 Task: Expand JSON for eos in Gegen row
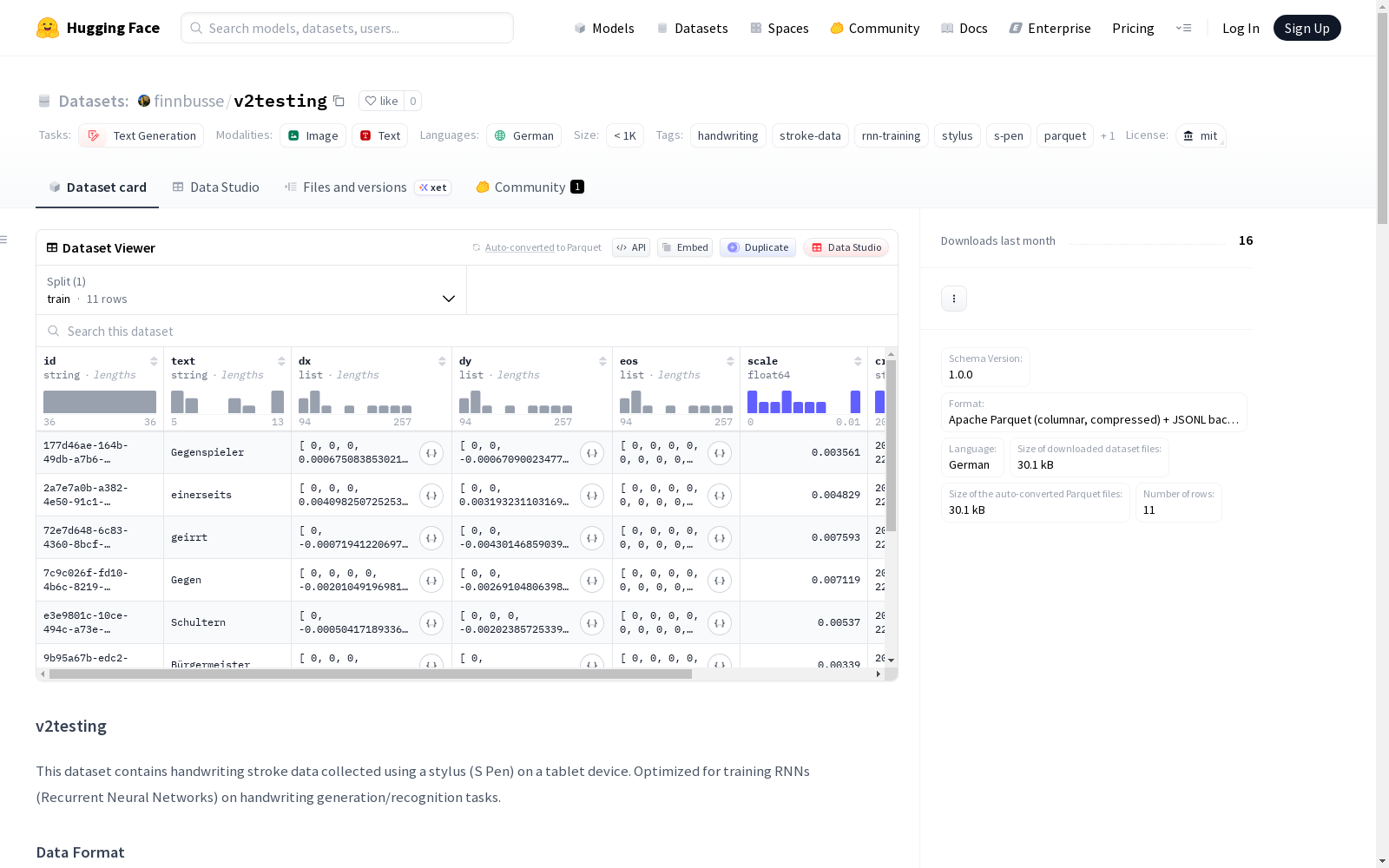[720, 581]
